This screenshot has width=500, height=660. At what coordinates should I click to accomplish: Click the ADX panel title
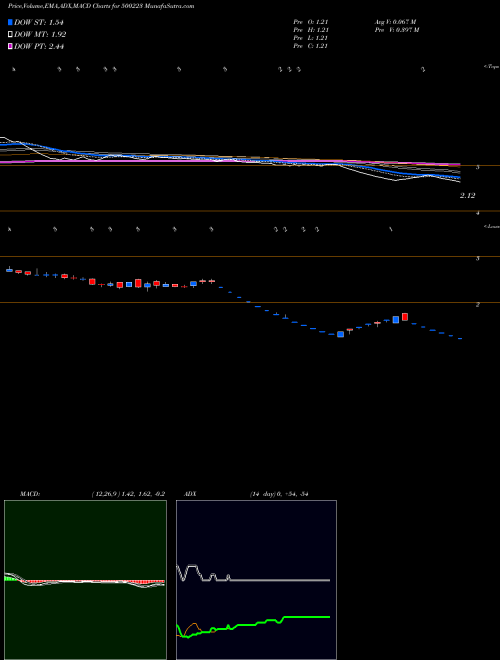190,494
